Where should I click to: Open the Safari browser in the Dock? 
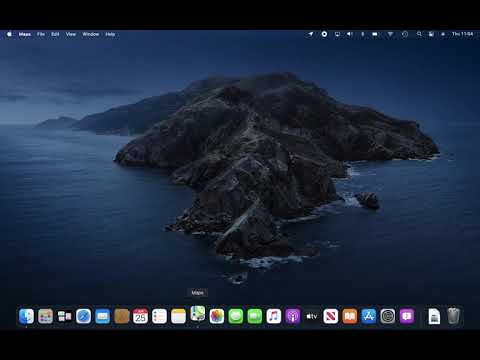coord(83,316)
